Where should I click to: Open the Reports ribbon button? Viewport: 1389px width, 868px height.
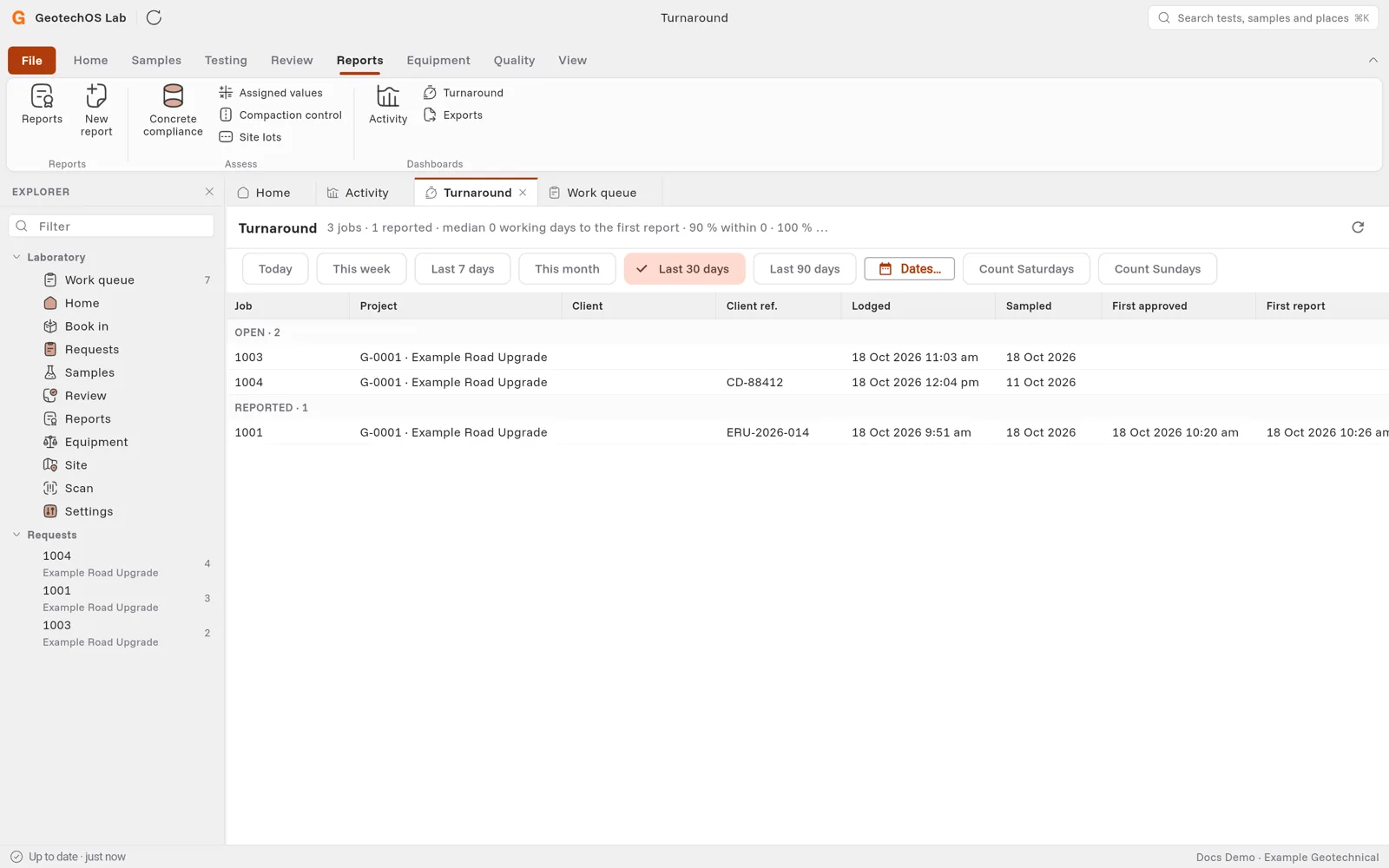42,105
